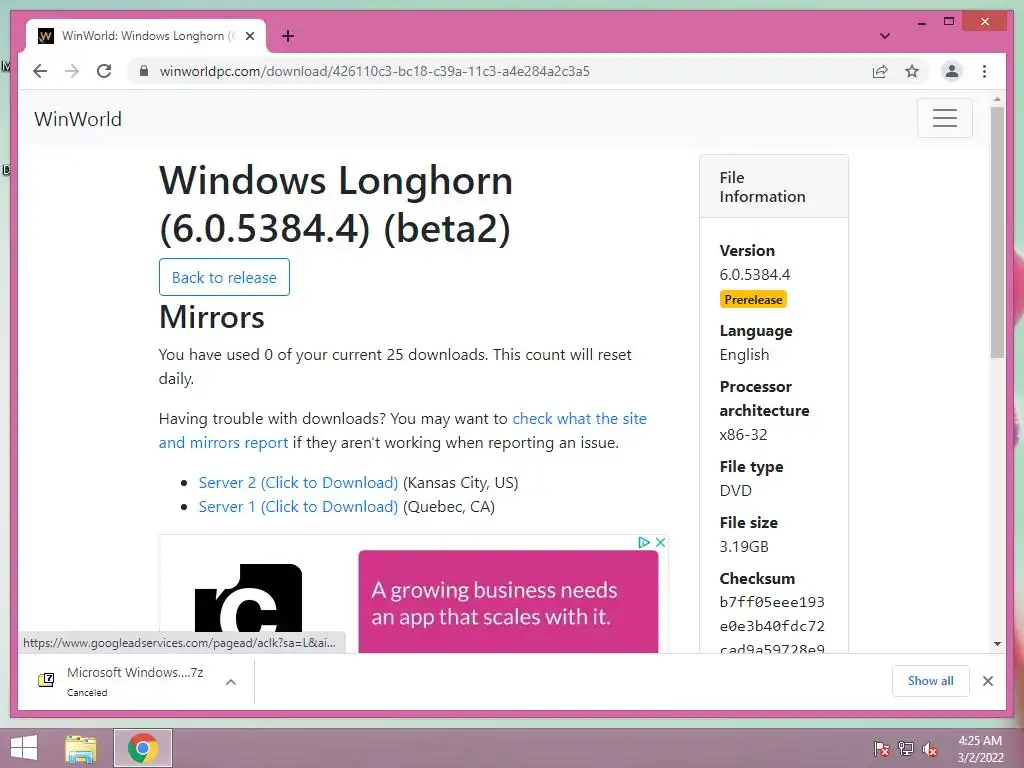Click the x86-32 architecture value

tap(743, 434)
